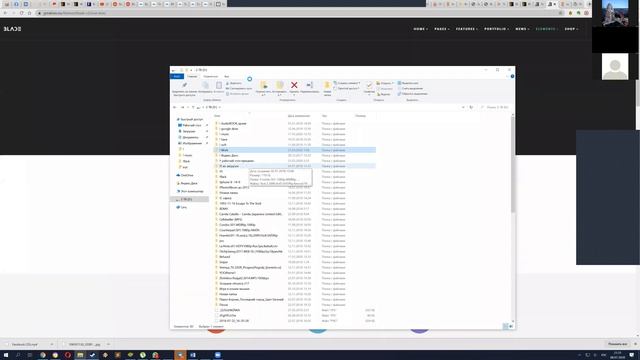Click the Rename icon in ribbon
Screen dimensions: 640x360
(309, 85)
